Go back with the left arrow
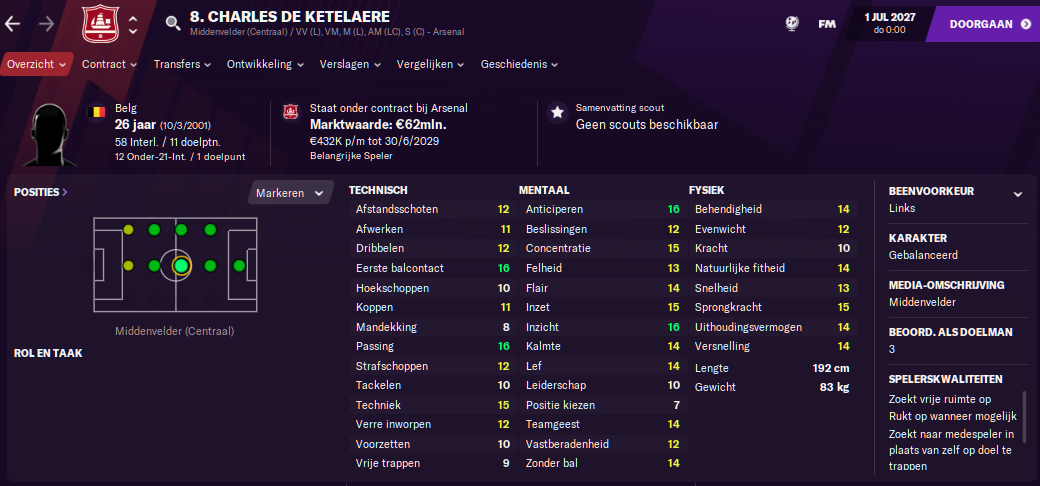The image size is (1040, 486). (x=13, y=25)
